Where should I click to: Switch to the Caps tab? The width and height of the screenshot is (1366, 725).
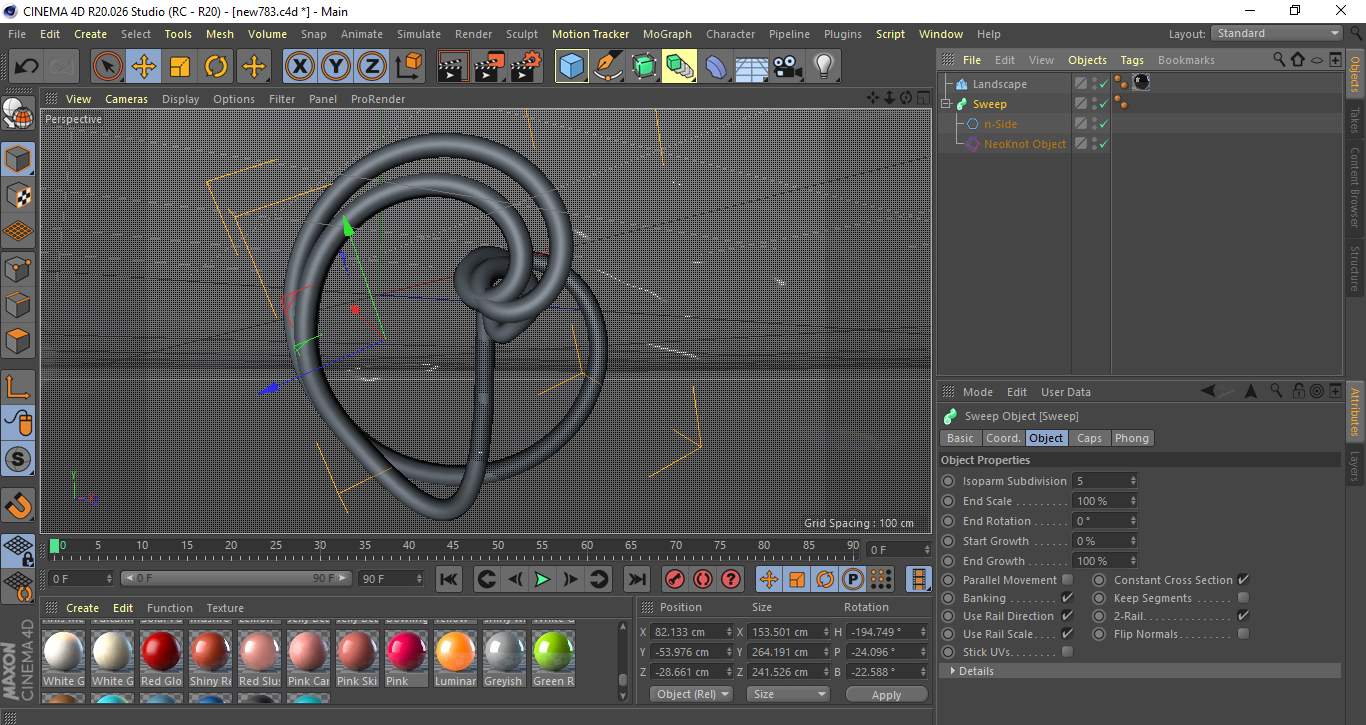(x=1089, y=438)
